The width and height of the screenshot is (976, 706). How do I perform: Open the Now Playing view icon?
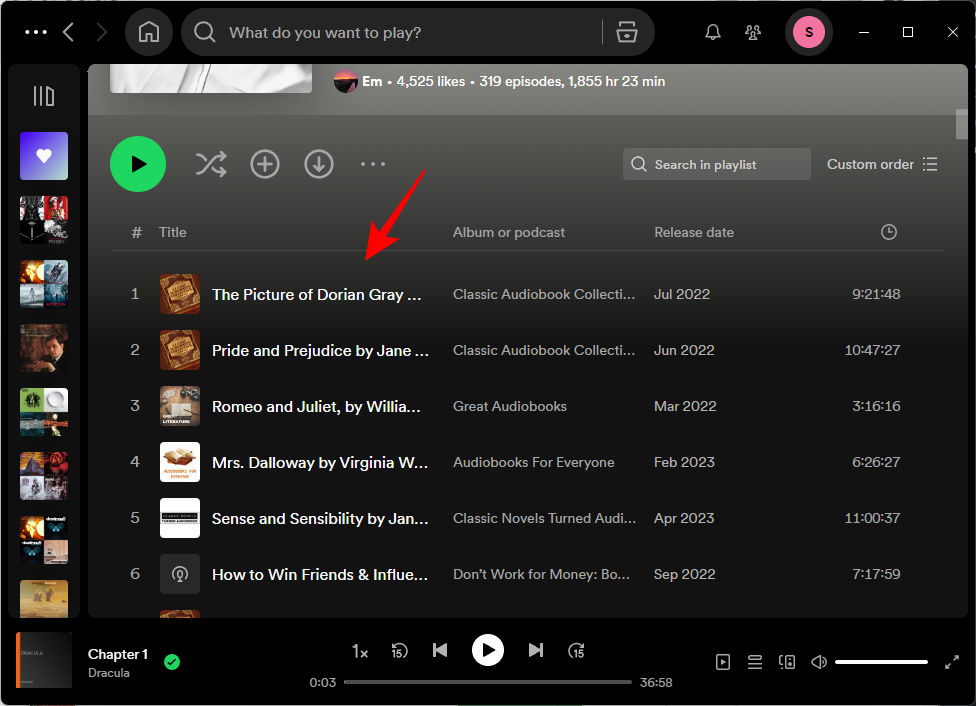[x=723, y=662]
